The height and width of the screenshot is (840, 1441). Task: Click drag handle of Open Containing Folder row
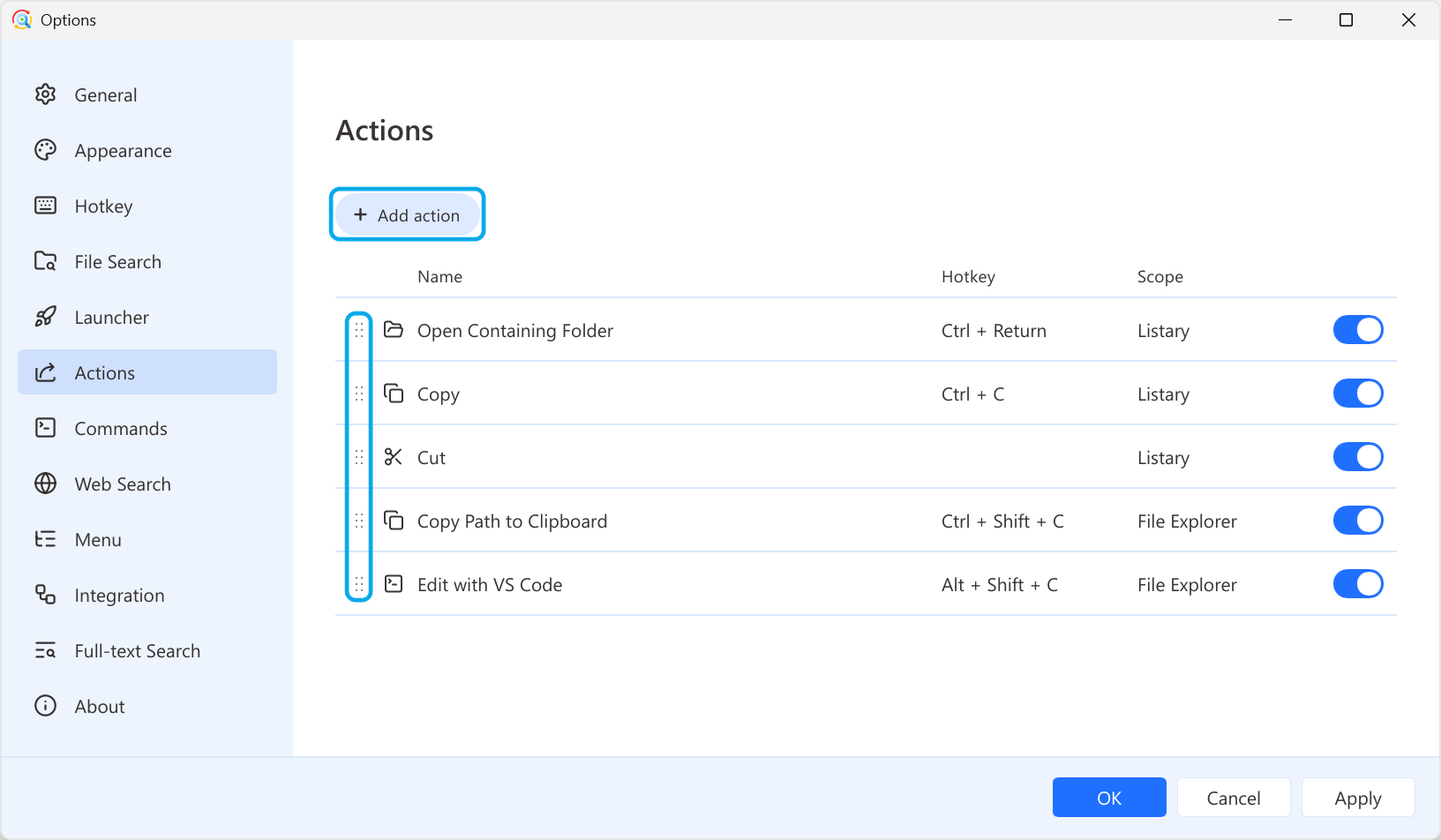[x=359, y=330]
